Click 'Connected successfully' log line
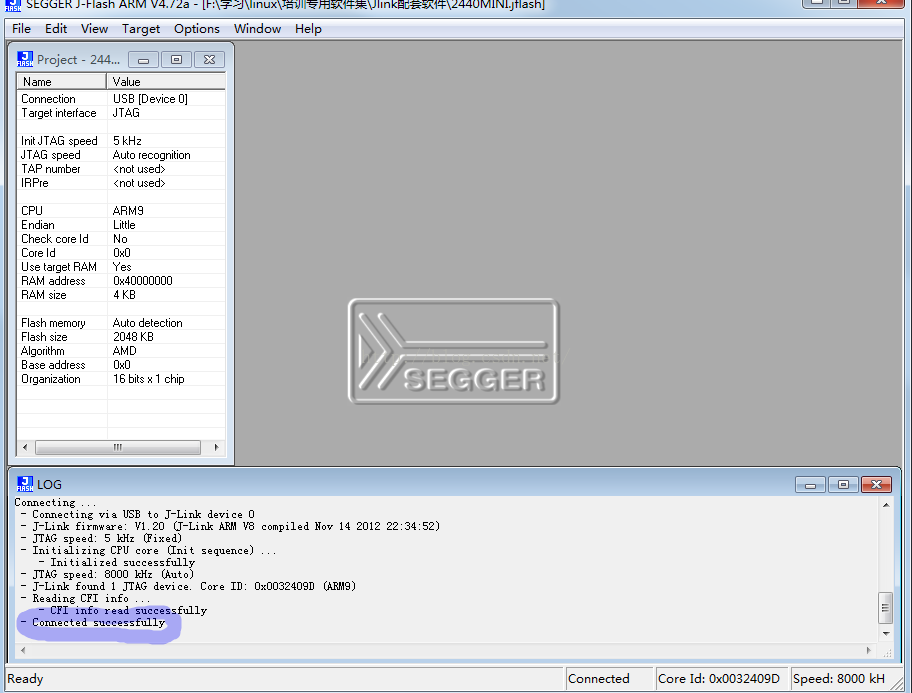Screen dimensions: 912x693 [x=98, y=622]
